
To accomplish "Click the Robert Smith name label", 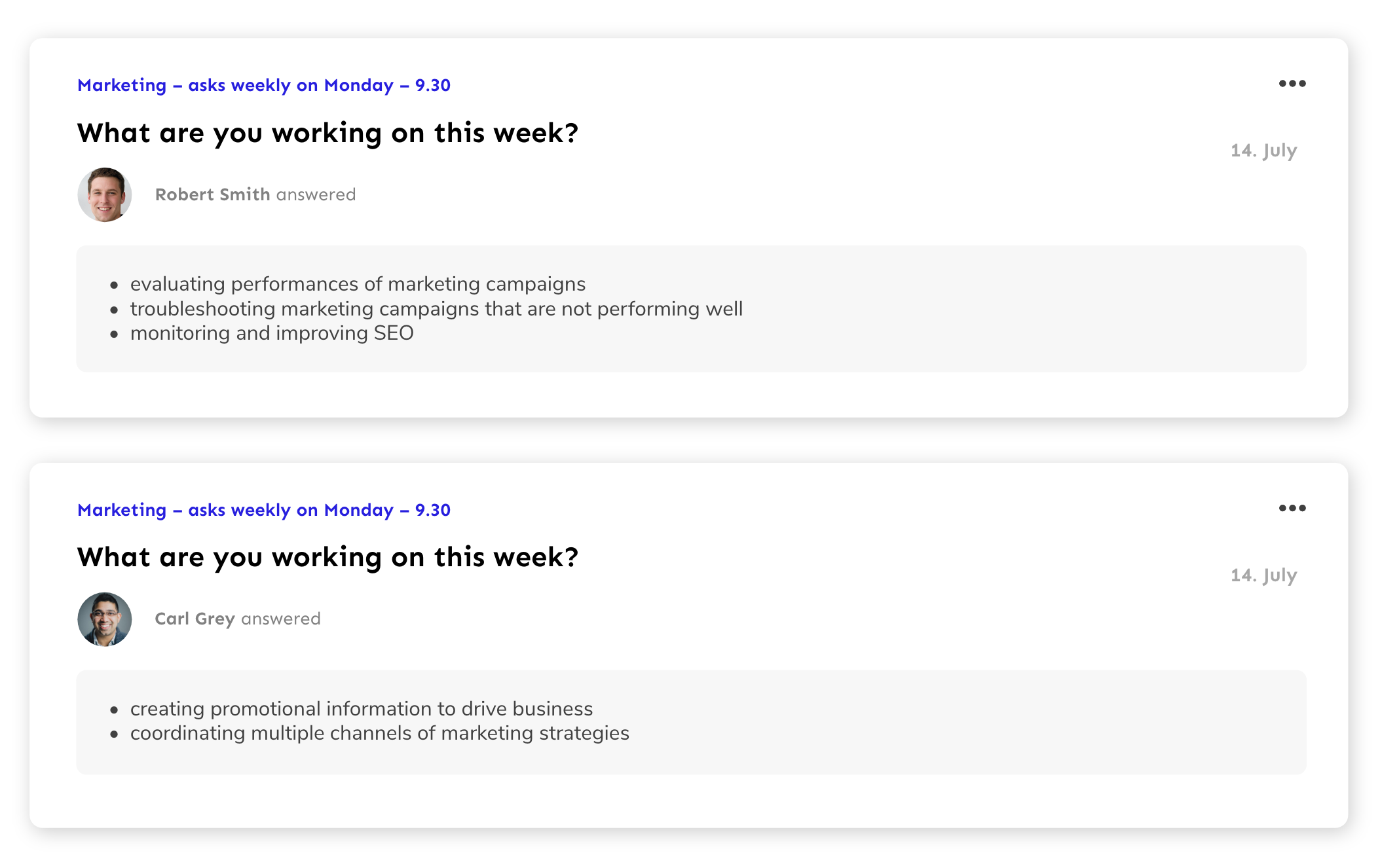I will (212, 194).
